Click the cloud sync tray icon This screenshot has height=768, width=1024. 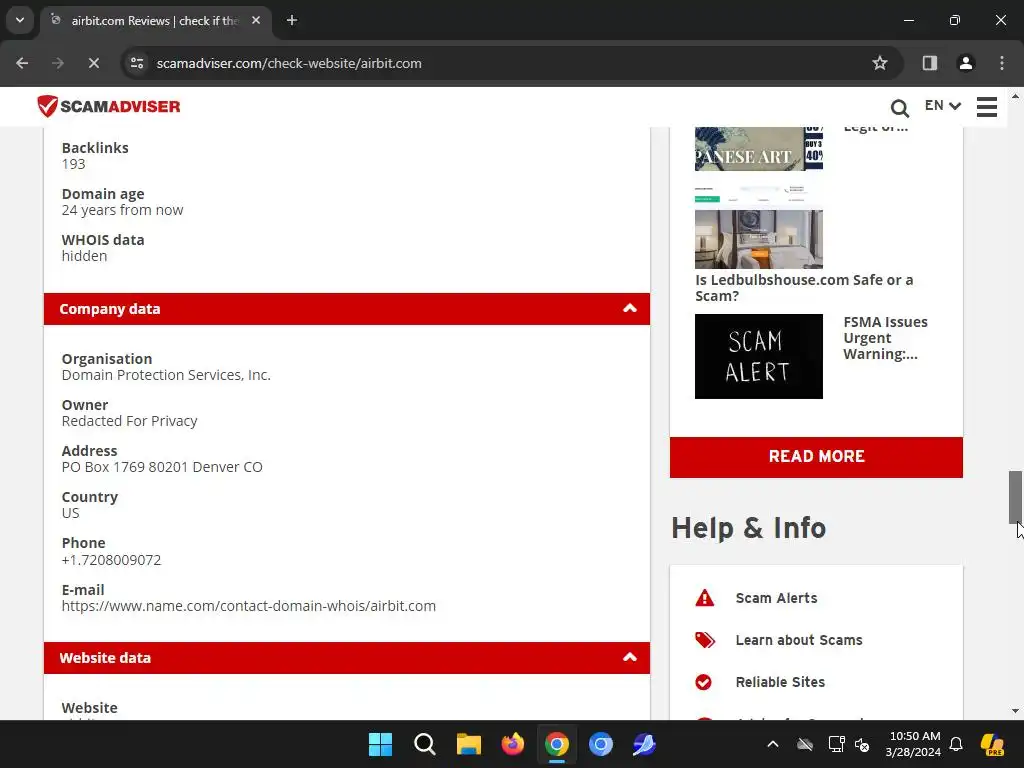pos(805,744)
